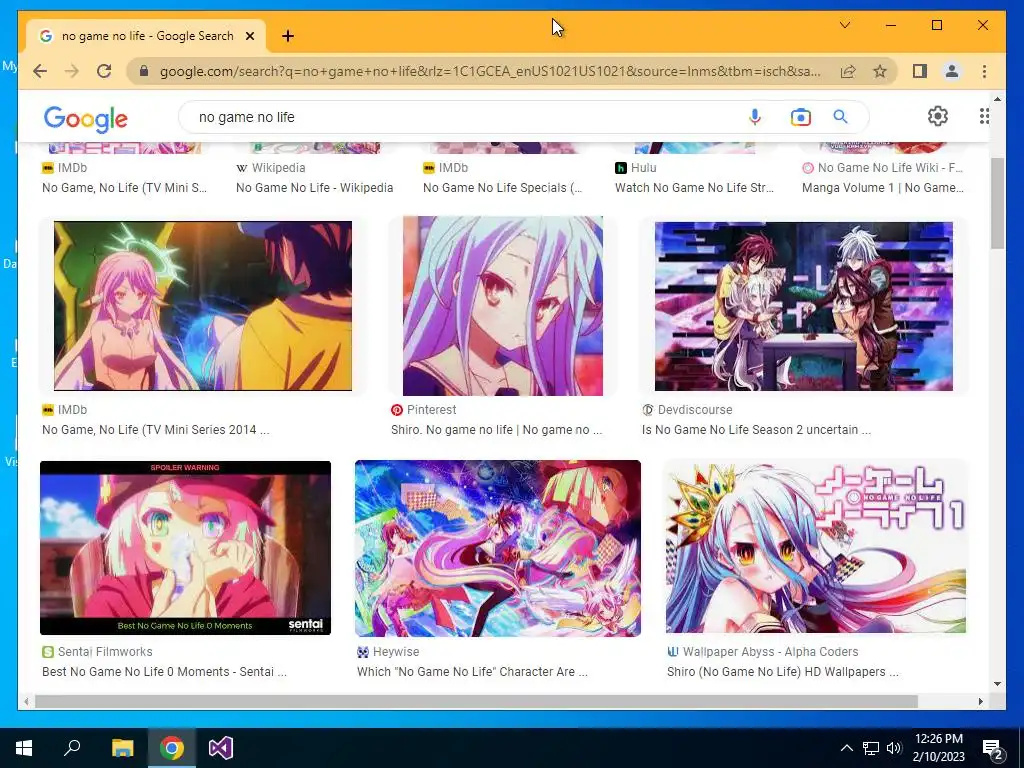Open 'No Game No Life - Wikipedia' result
The width and height of the screenshot is (1024, 768).
tap(315, 187)
